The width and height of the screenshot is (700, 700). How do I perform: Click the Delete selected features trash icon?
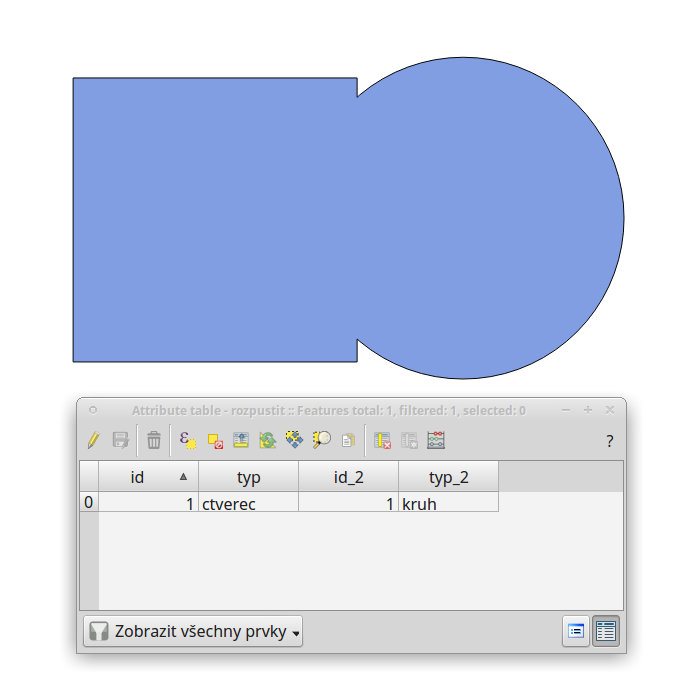click(154, 440)
